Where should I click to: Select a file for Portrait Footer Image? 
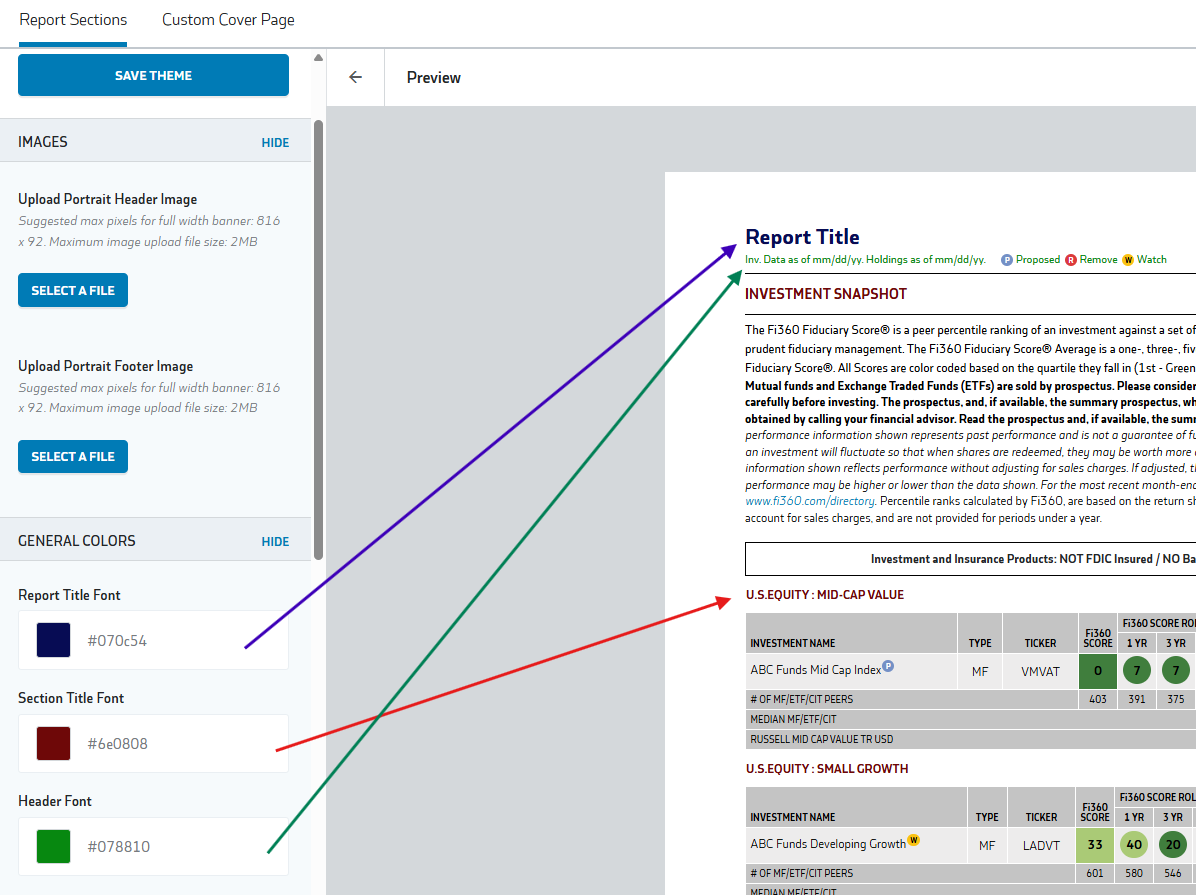[x=73, y=456]
